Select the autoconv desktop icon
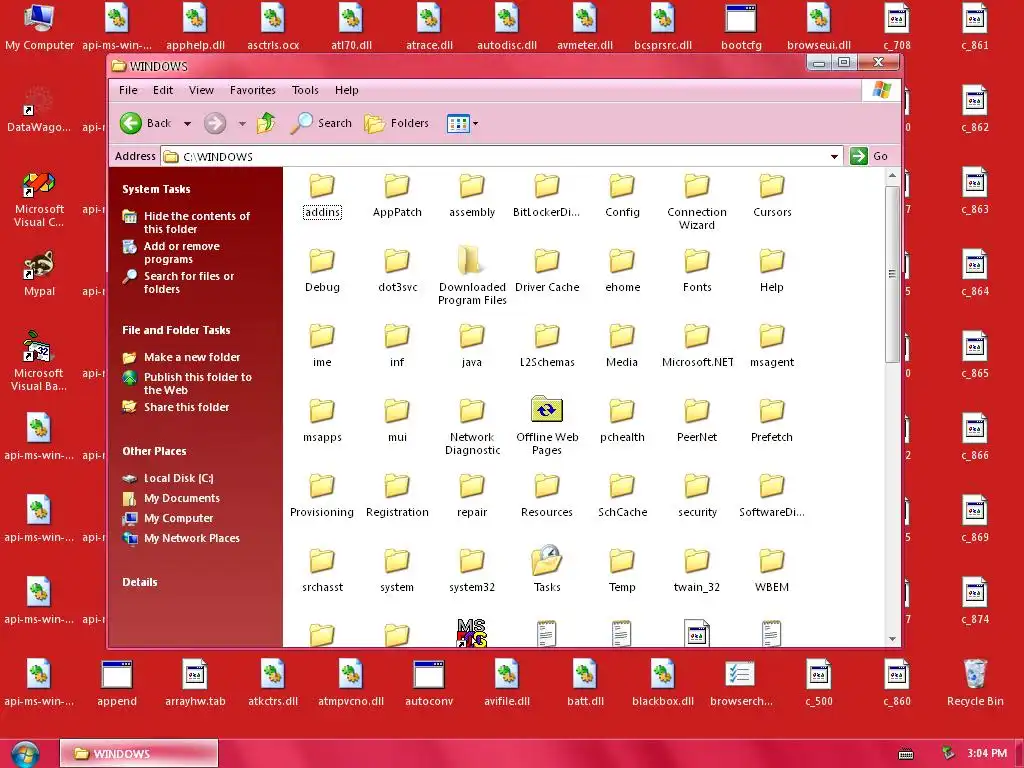 click(428, 683)
